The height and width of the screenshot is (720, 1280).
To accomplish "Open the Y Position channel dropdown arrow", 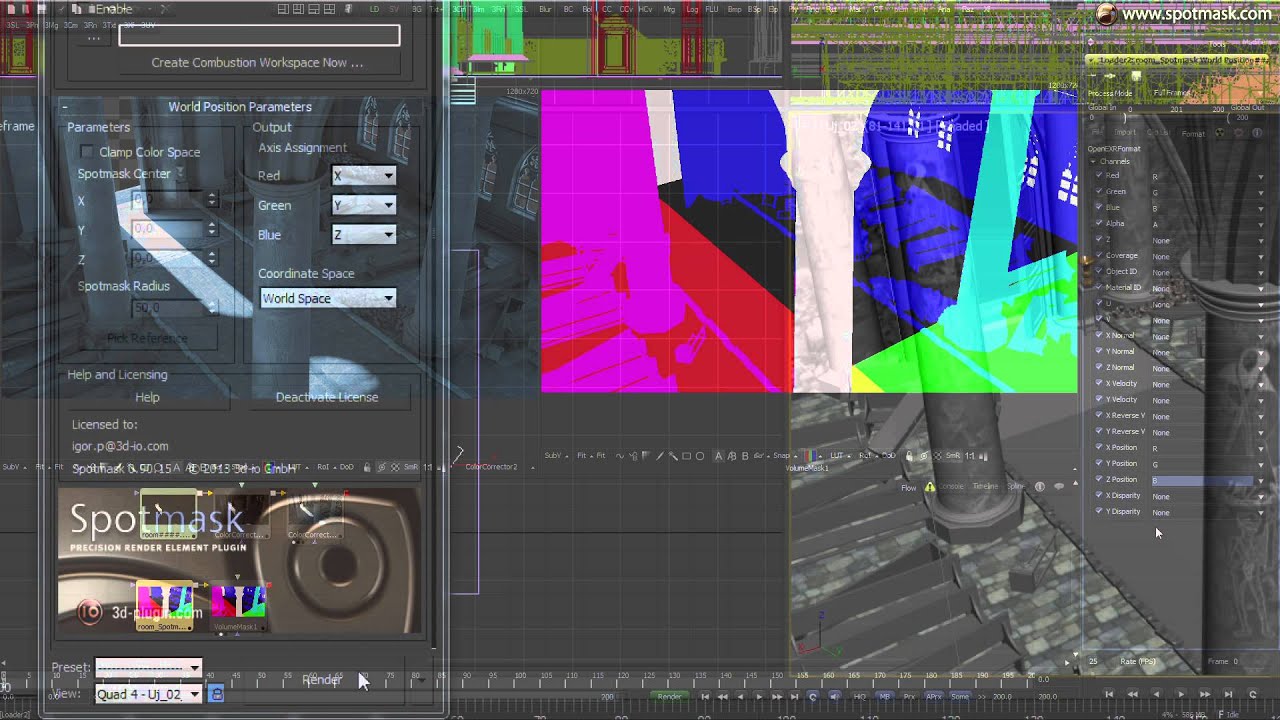I will tap(1261, 465).
